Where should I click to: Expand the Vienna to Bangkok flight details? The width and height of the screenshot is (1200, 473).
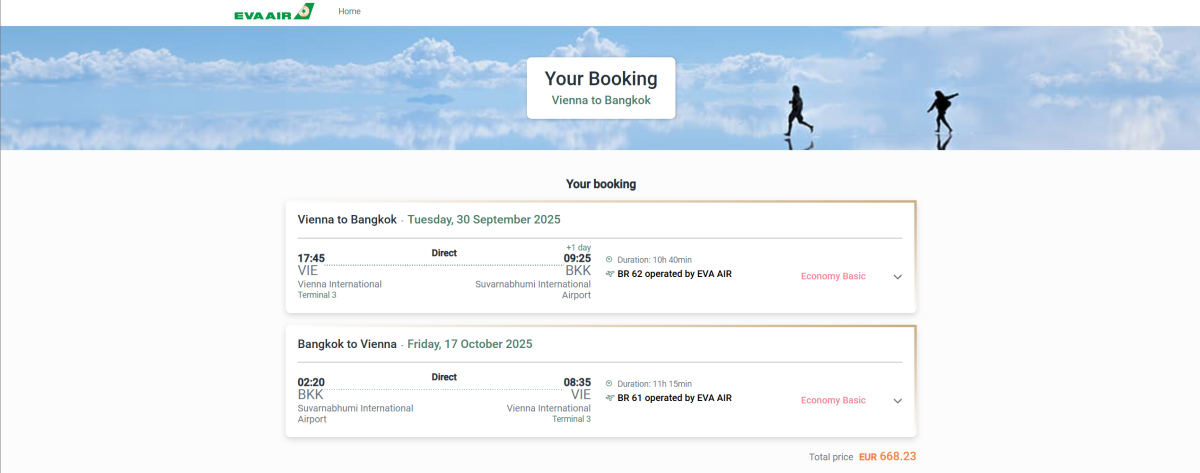point(897,277)
